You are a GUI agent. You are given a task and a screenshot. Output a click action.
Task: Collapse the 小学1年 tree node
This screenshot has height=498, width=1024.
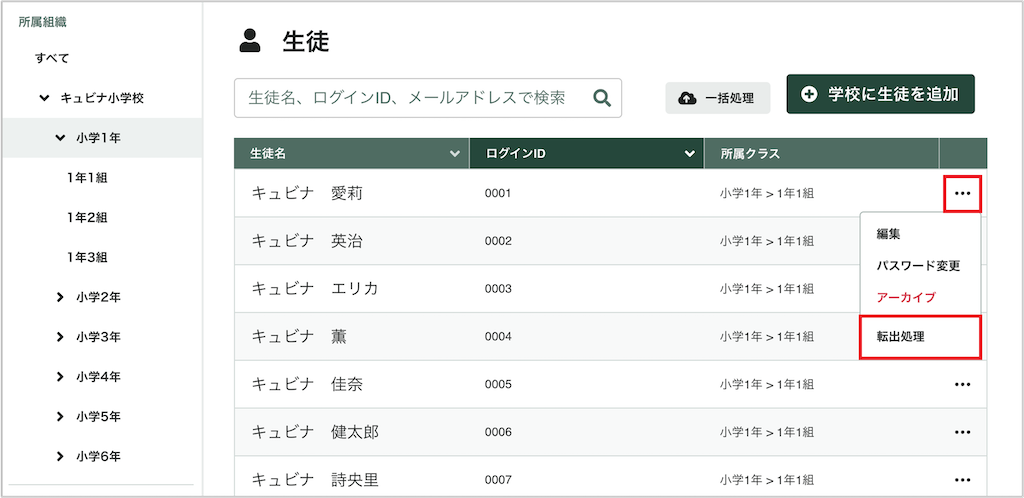[x=61, y=138]
